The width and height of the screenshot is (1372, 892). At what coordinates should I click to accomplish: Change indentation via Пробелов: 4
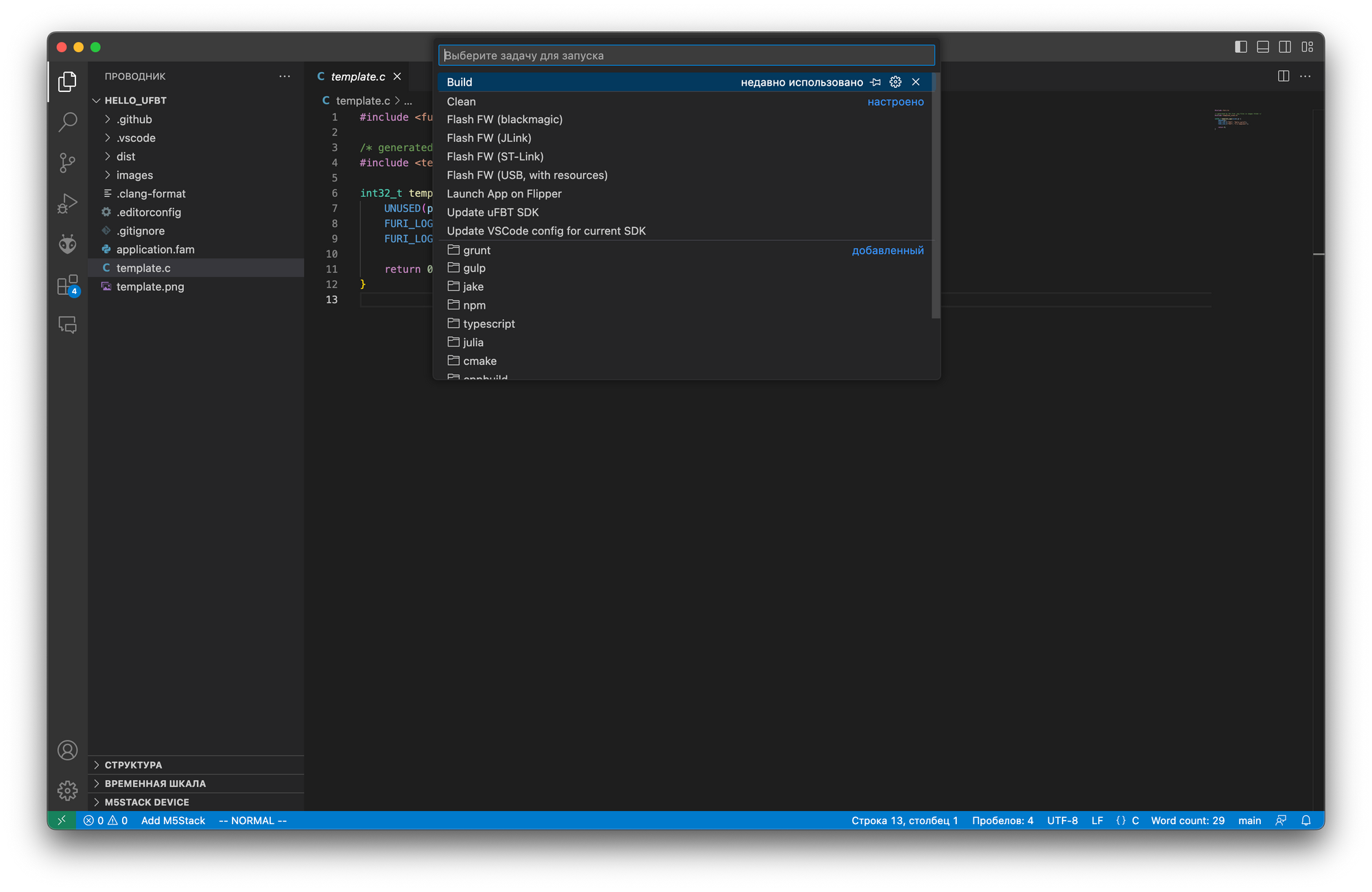click(1002, 820)
